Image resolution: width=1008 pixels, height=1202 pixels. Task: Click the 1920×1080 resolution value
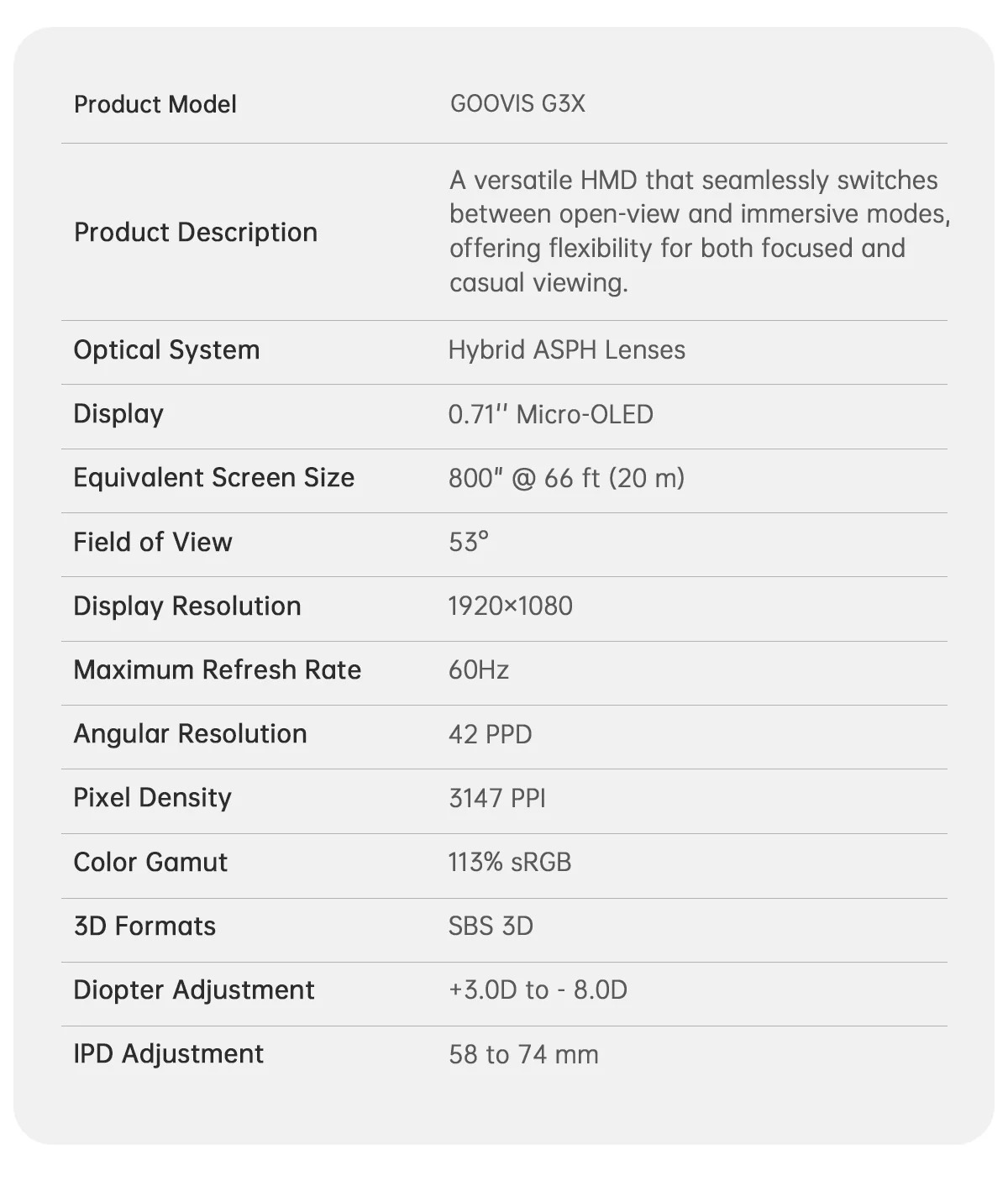[510, 606]
